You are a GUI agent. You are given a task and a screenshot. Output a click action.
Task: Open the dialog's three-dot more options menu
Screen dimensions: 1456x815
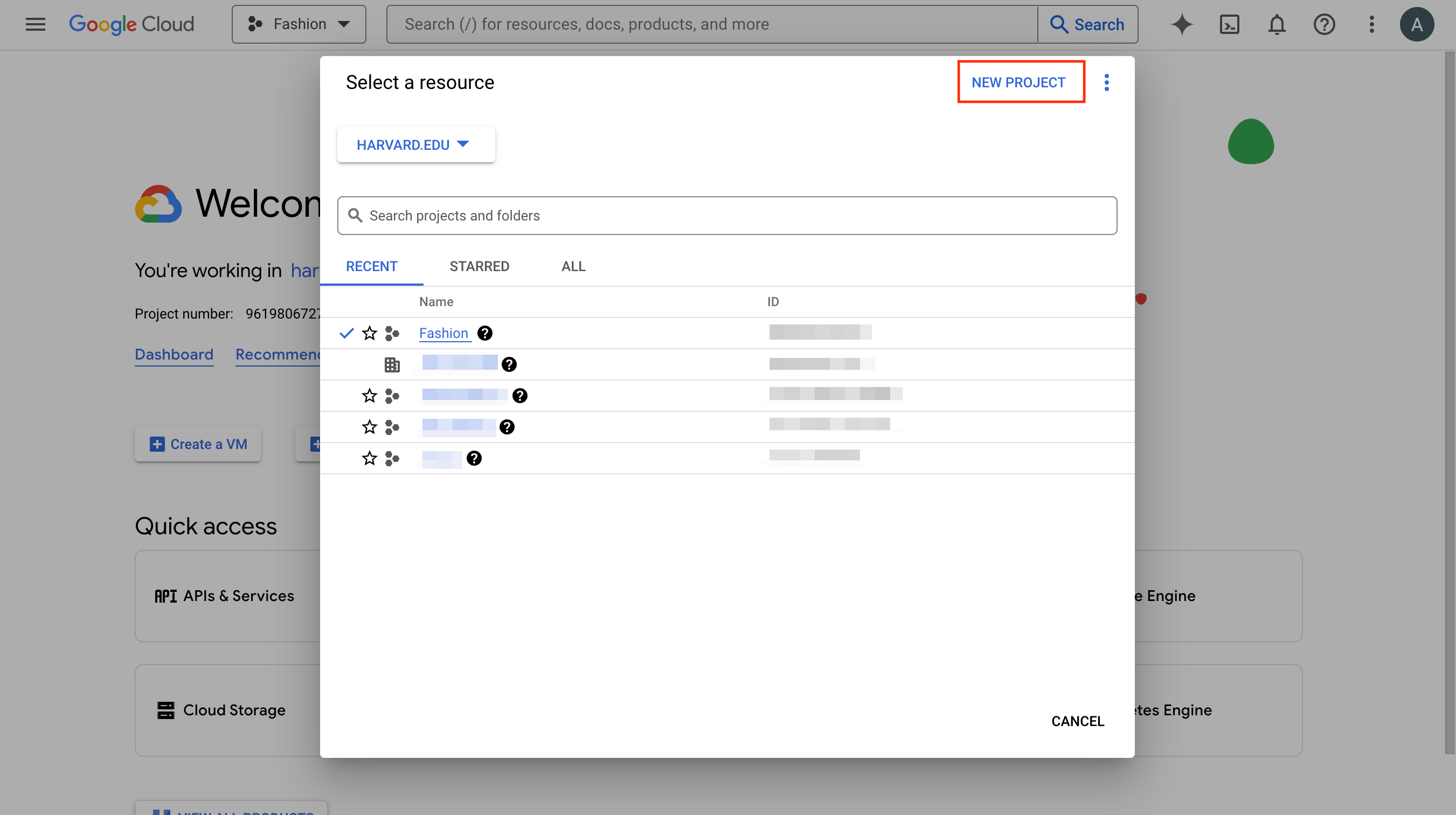tap(1106, 82)
